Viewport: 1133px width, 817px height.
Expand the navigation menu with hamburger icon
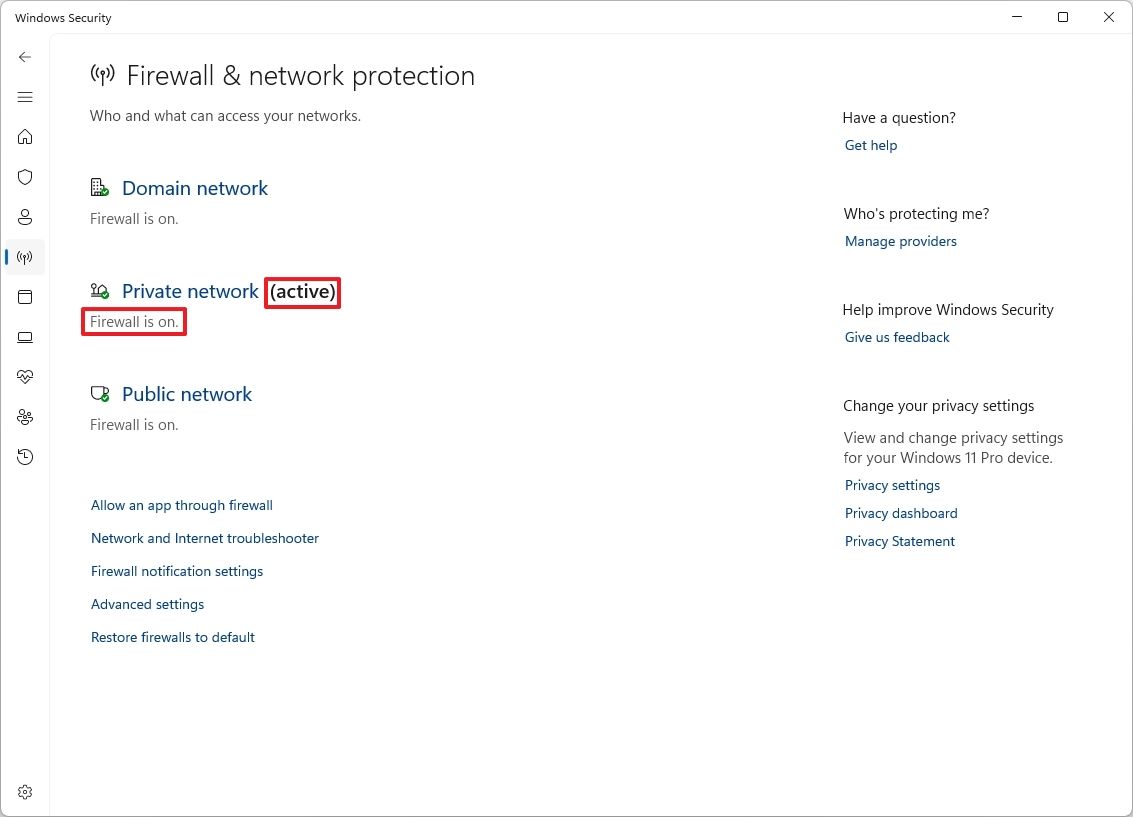coord(24,97)
